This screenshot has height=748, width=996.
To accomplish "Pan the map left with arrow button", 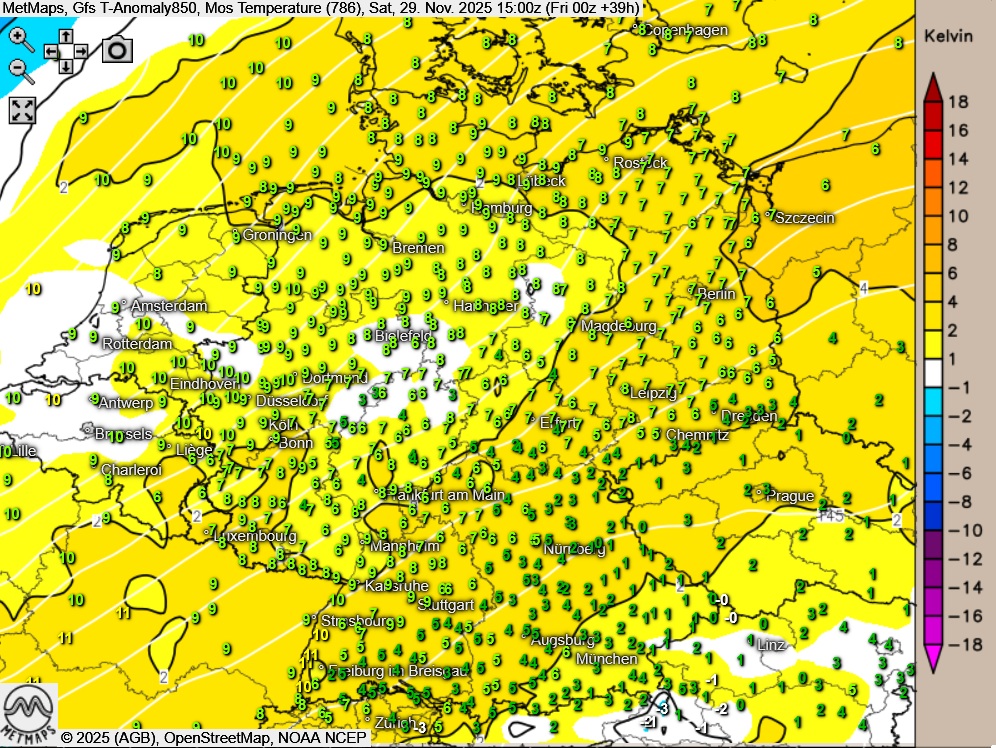I will (x=51, y=51).
